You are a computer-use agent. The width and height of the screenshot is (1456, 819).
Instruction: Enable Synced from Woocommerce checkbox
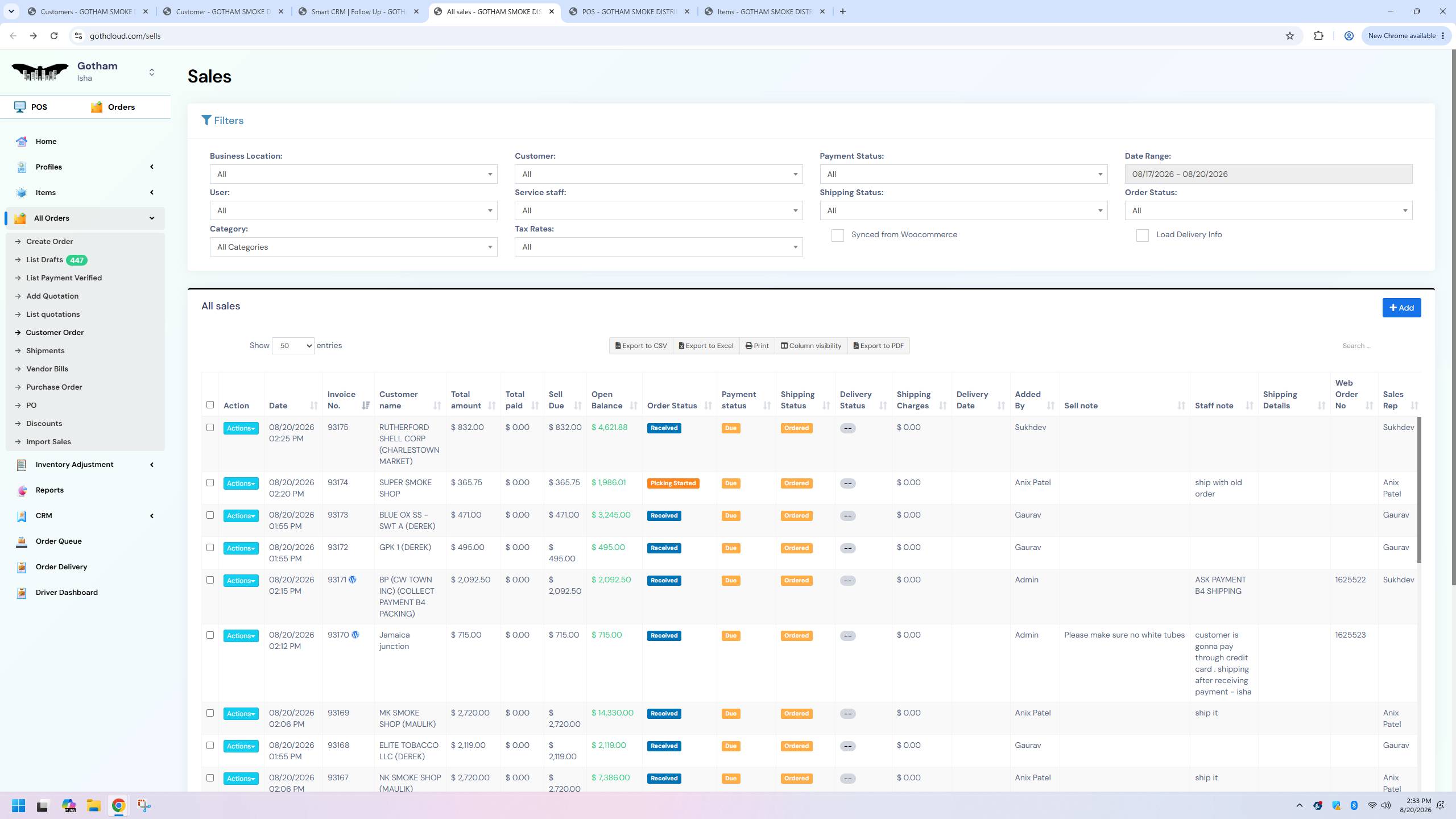coord(837,235)
